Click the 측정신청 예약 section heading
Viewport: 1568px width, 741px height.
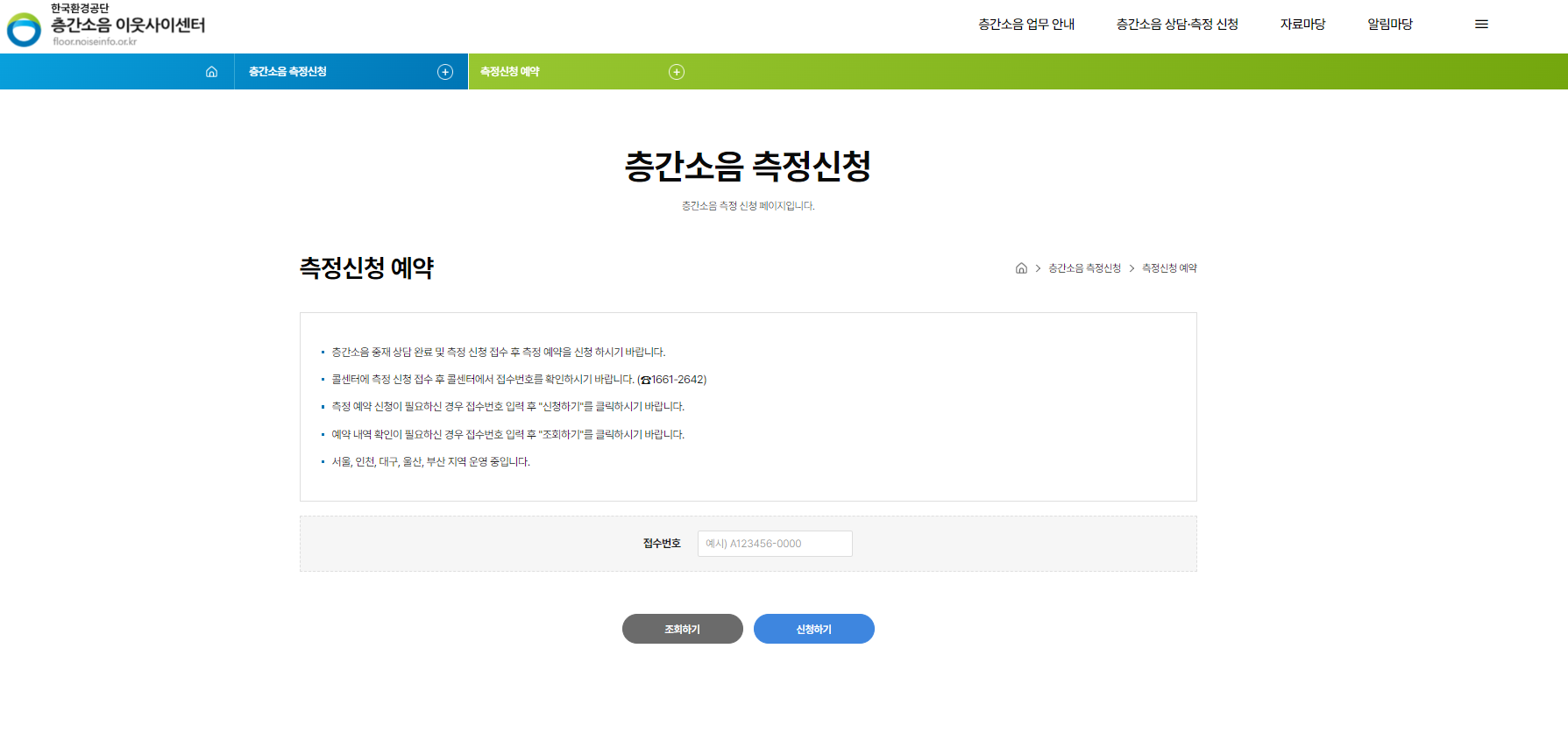pyautogui.click(x=366, y=267)
